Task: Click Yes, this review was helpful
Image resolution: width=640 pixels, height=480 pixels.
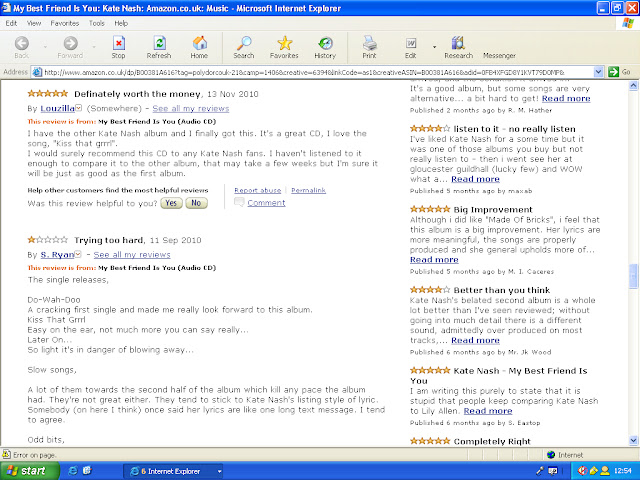Action: [x=171, y=203]
